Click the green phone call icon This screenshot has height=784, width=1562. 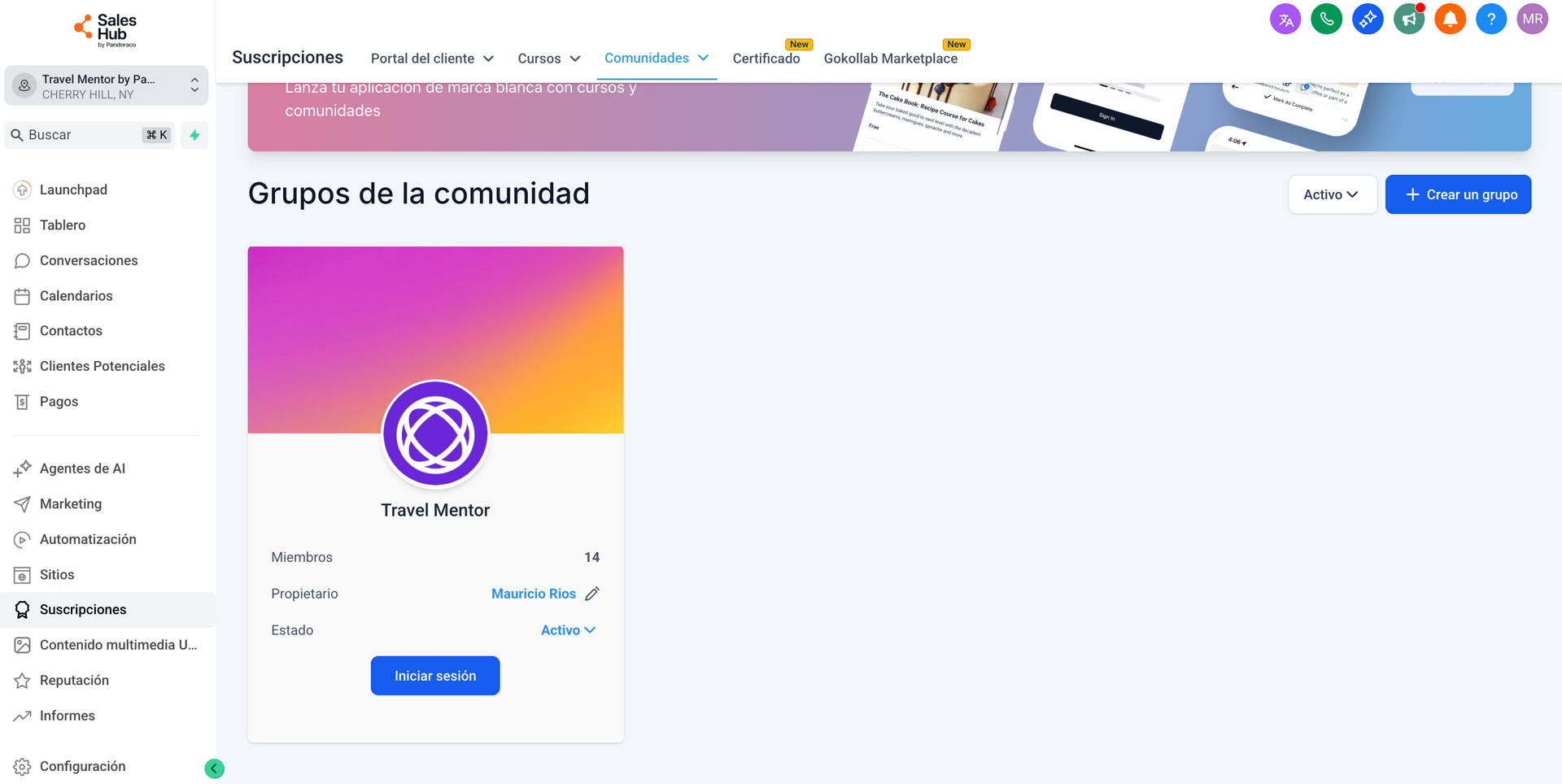coord(1326,19)
